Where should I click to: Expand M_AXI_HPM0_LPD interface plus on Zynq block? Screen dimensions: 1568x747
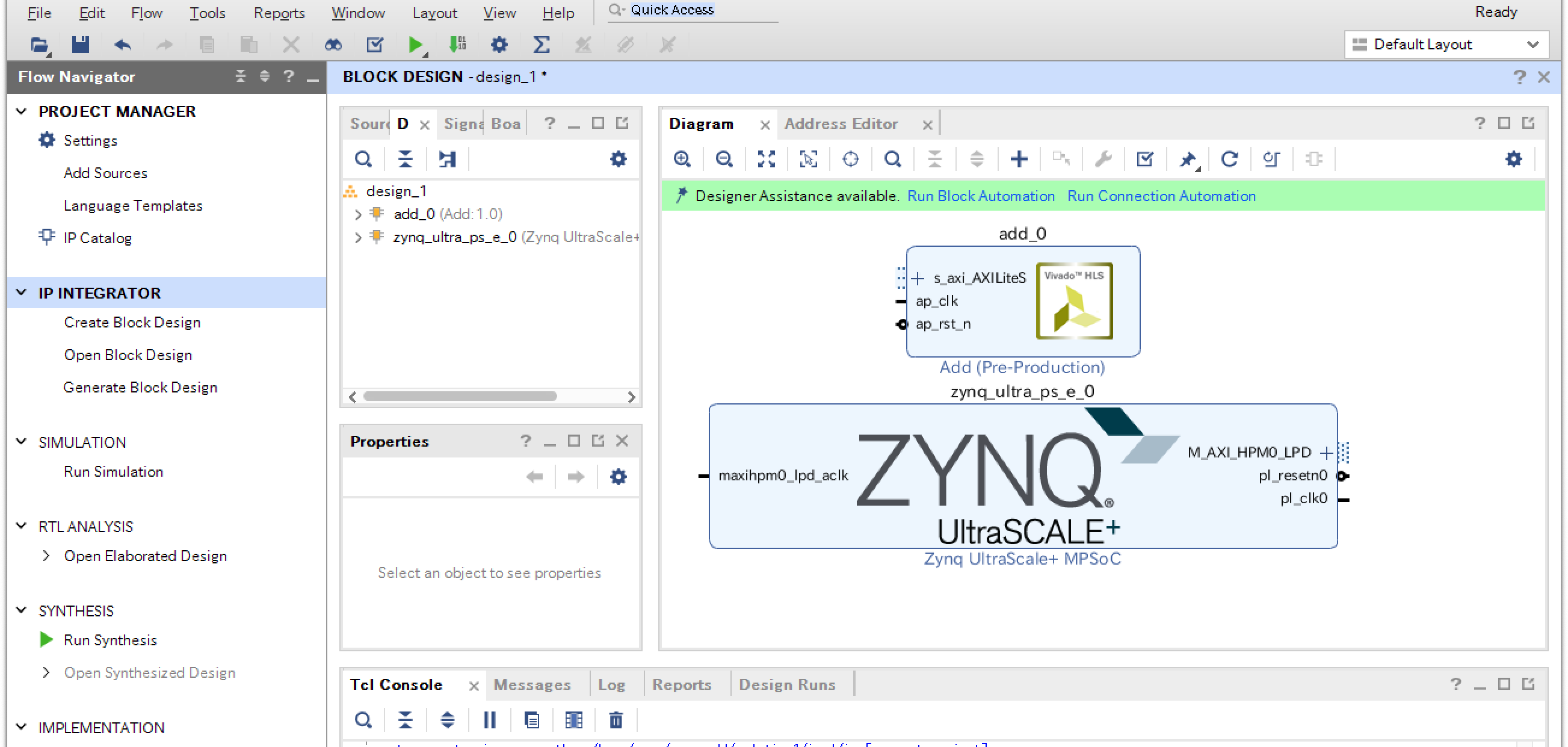[1326, 452]
